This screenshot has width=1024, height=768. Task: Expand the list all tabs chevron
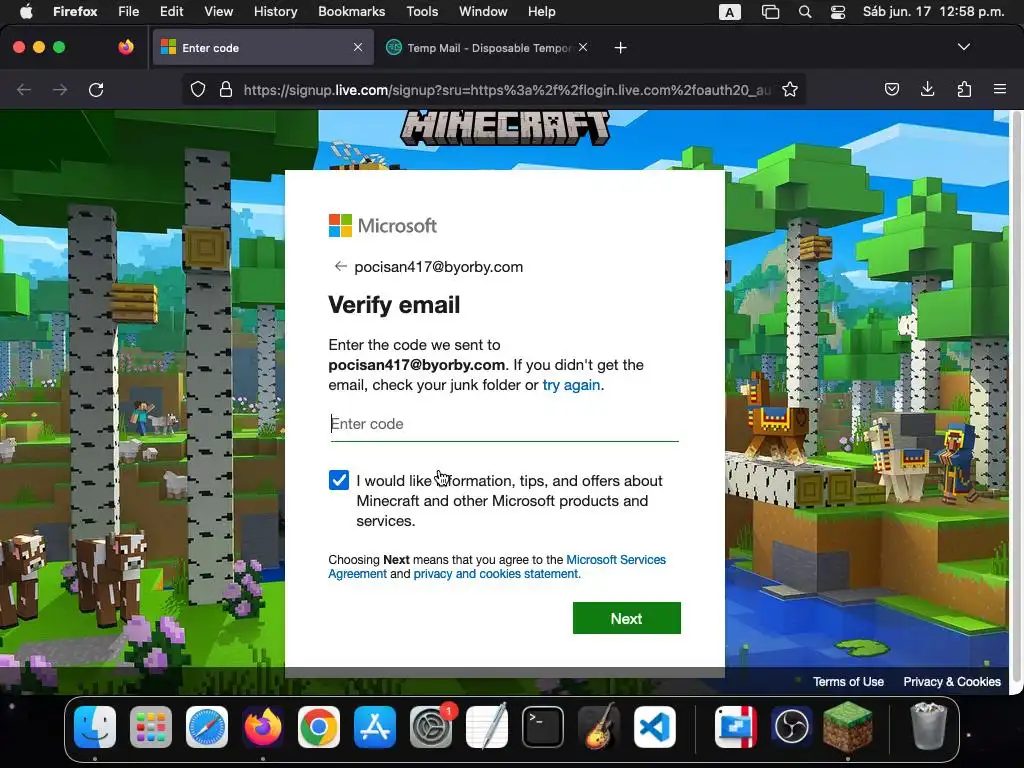[x=964, y=47]
